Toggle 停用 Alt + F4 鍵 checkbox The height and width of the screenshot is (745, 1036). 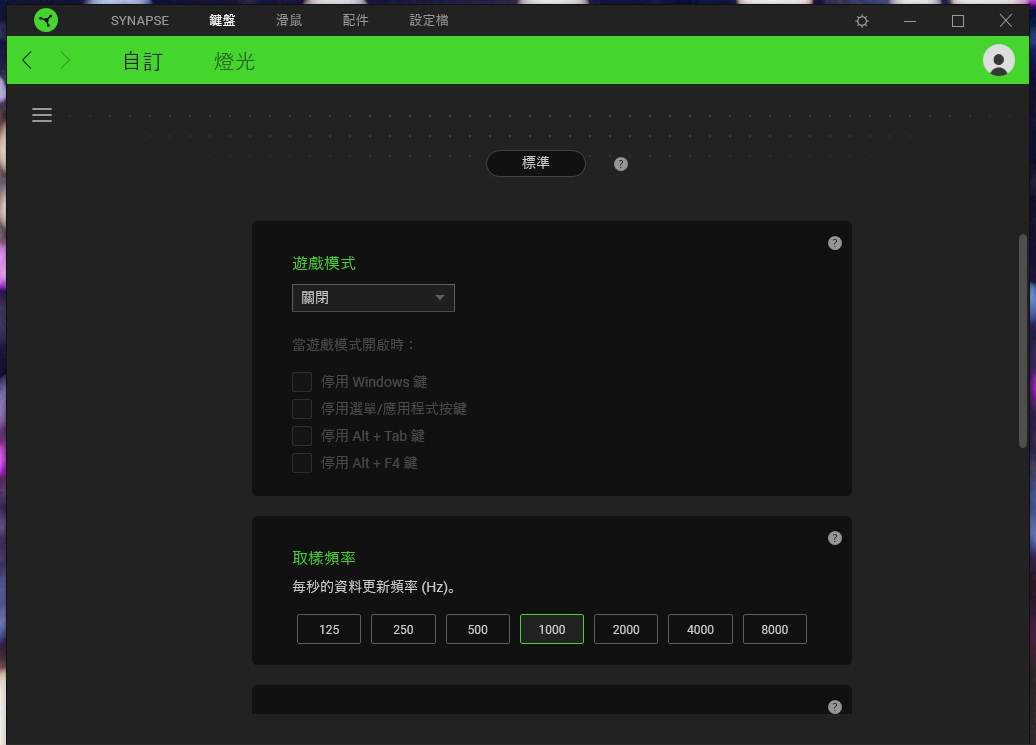(302, 463)
